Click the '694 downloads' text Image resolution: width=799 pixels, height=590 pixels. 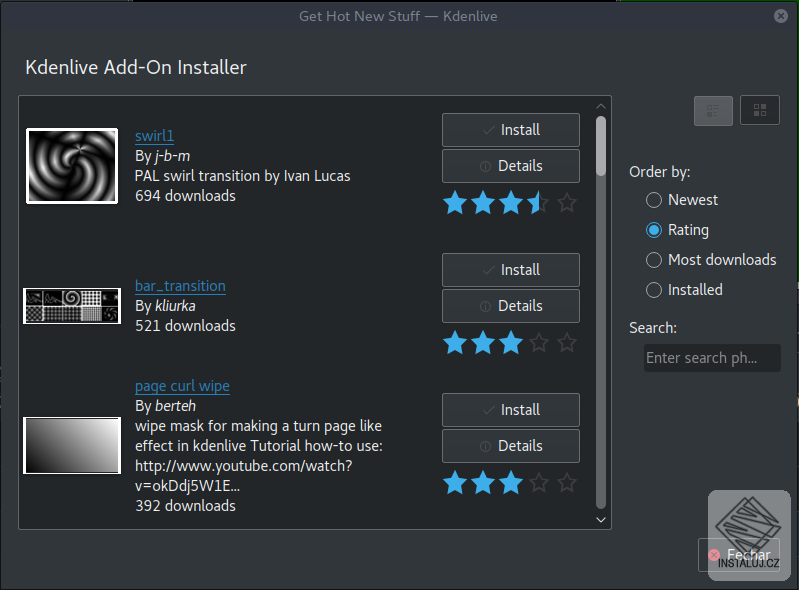click(185, 196)
